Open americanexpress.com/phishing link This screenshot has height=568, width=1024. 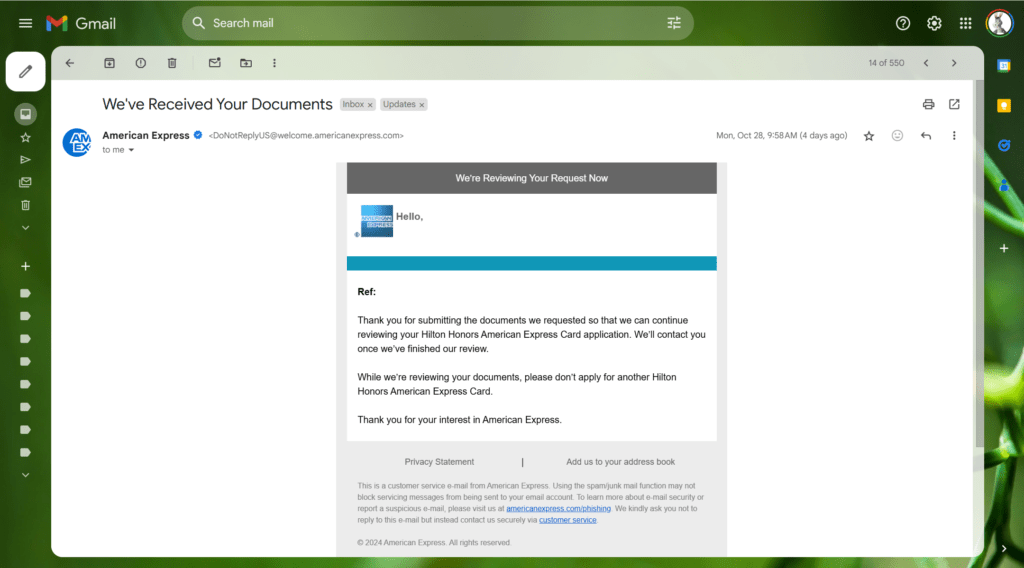point(558,509)
